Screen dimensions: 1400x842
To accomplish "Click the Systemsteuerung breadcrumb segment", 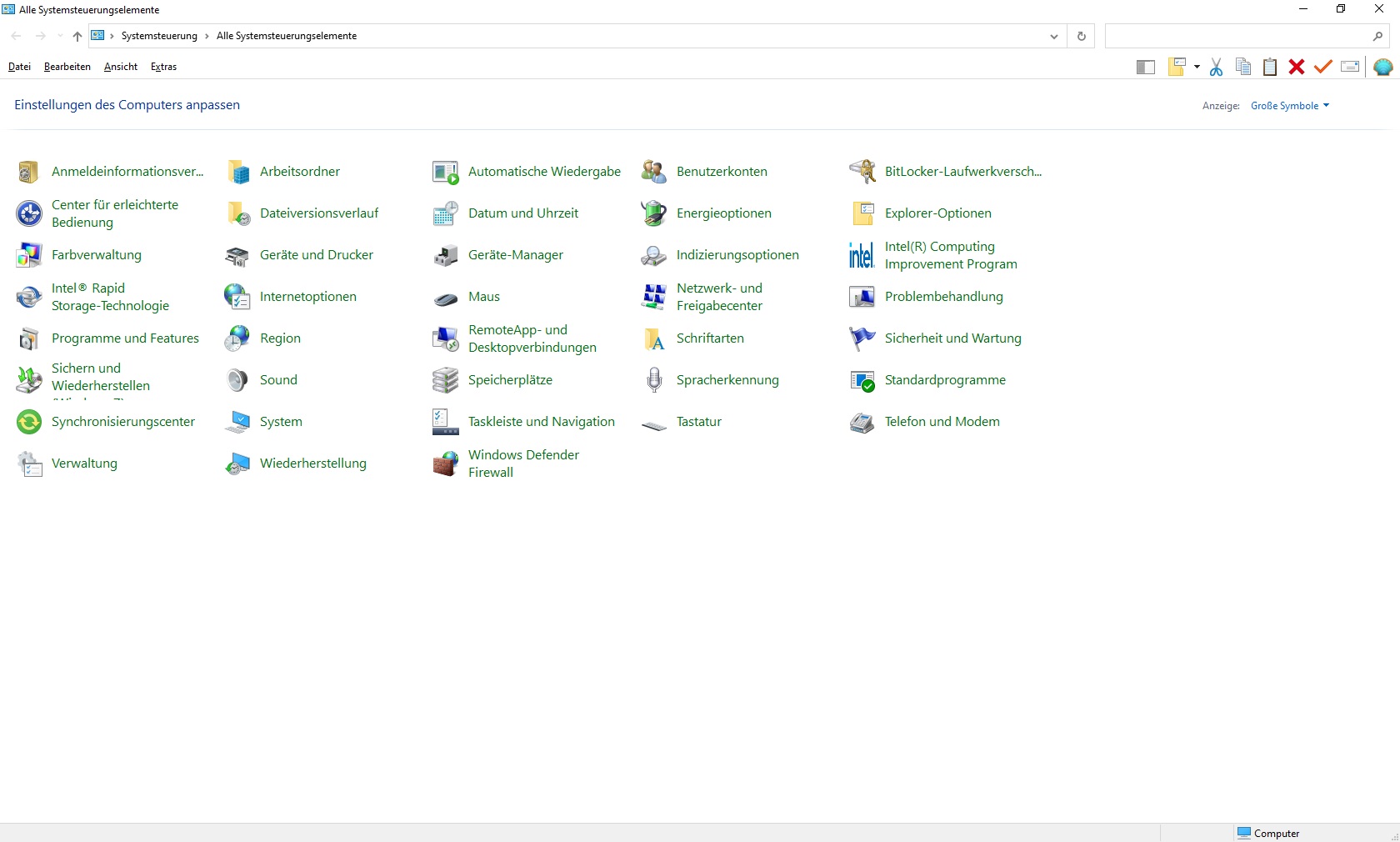I will point(159,36).
